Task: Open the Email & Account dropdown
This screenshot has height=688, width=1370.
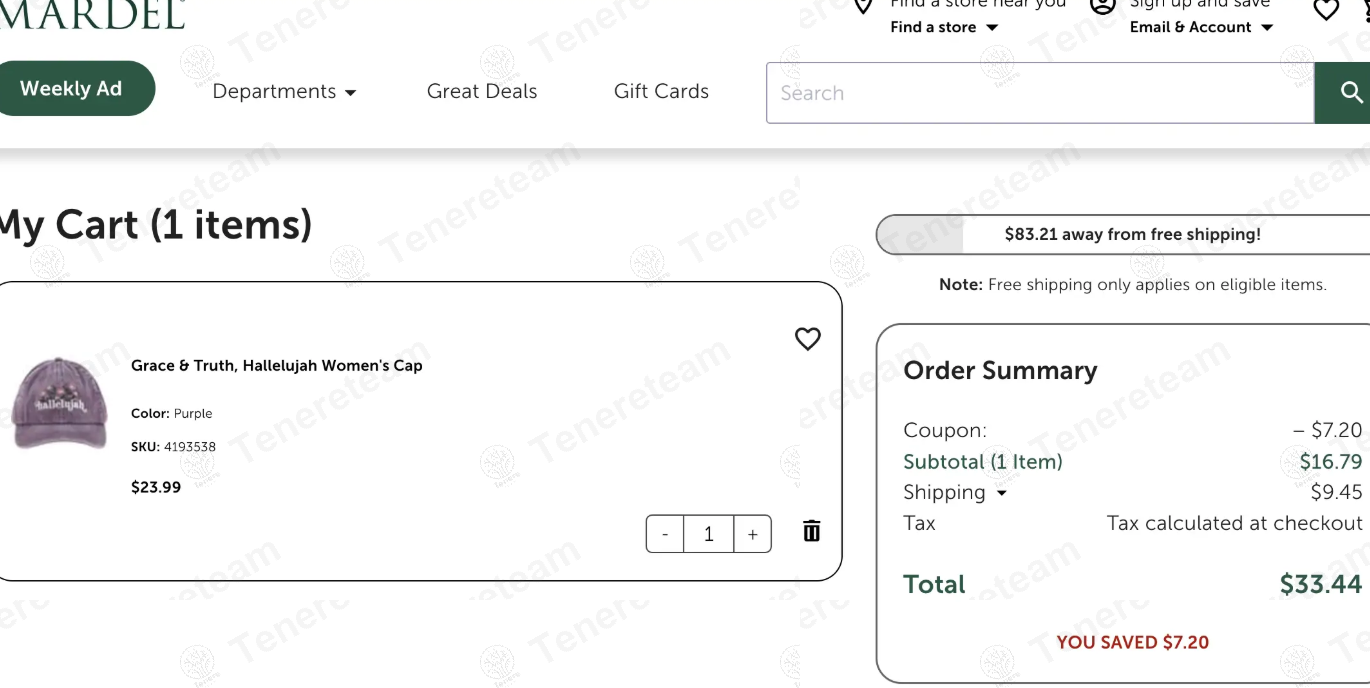Action: coord(1201,27)
